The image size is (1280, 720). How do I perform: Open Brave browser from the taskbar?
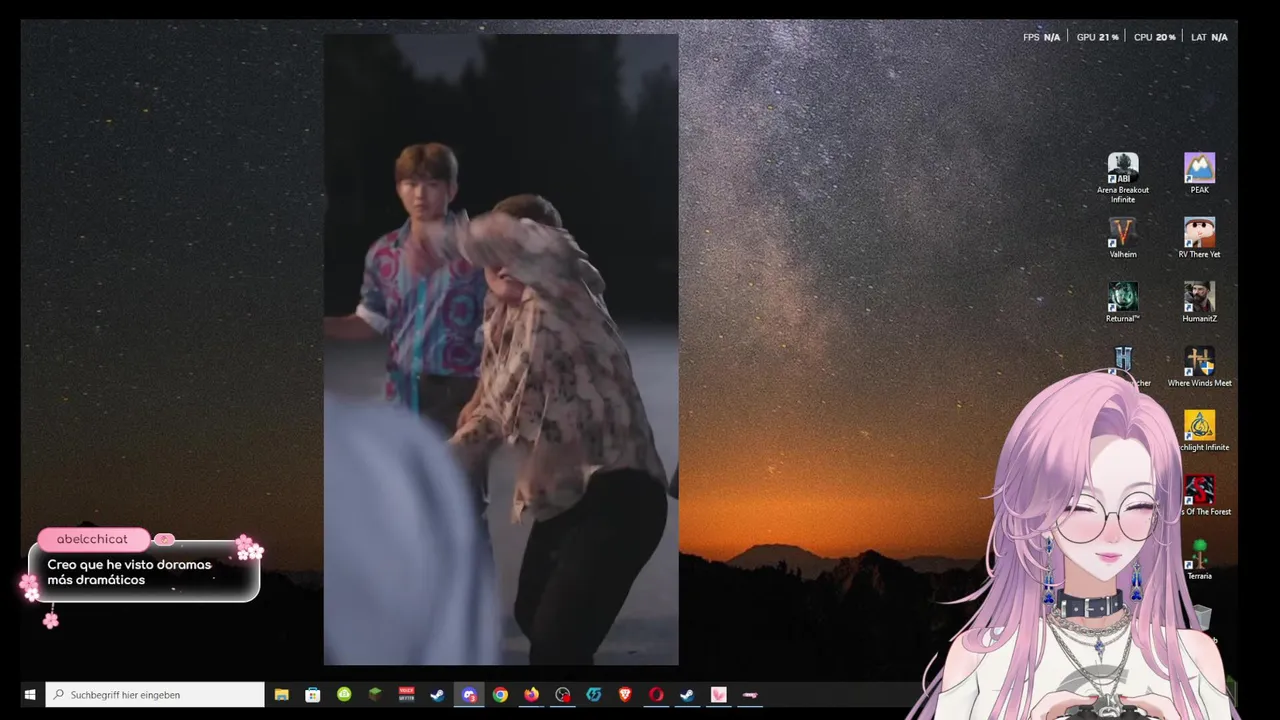click(x=625, y=694)
